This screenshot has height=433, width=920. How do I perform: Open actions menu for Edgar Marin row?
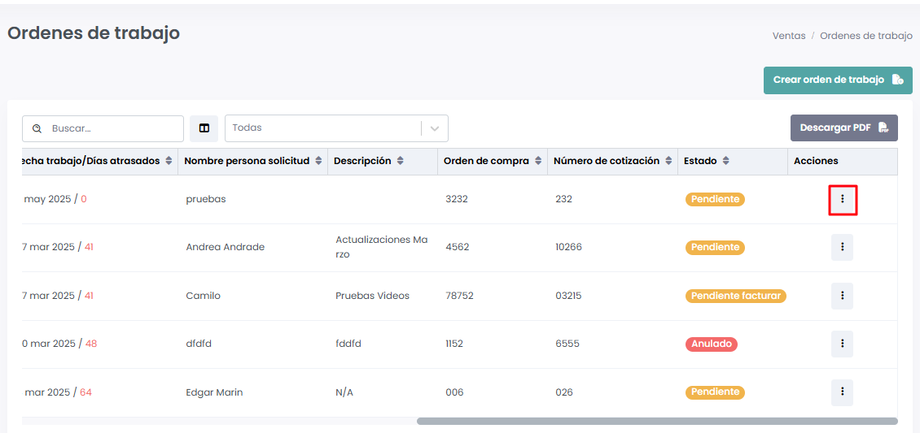coord(842,392)
